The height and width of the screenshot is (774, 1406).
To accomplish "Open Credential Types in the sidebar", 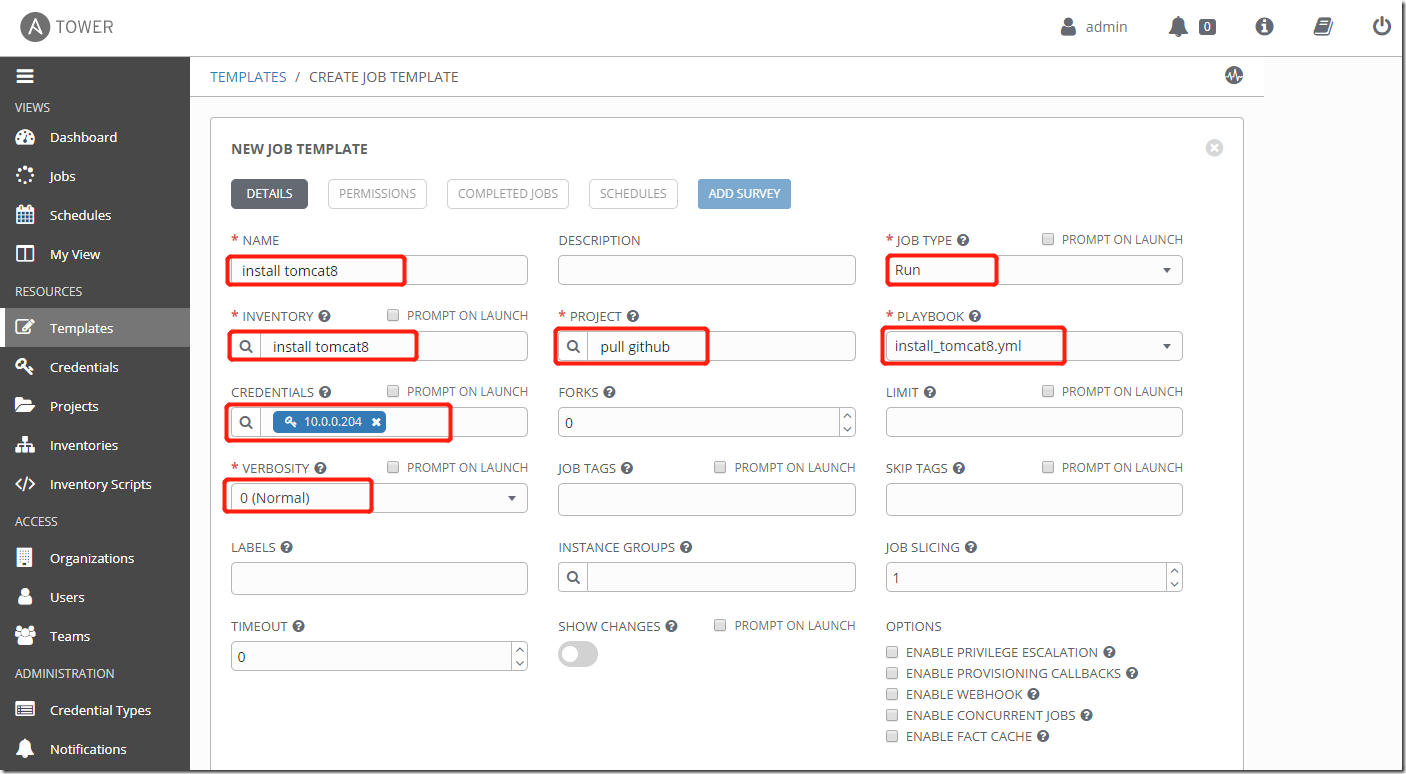I will point(95,710).
